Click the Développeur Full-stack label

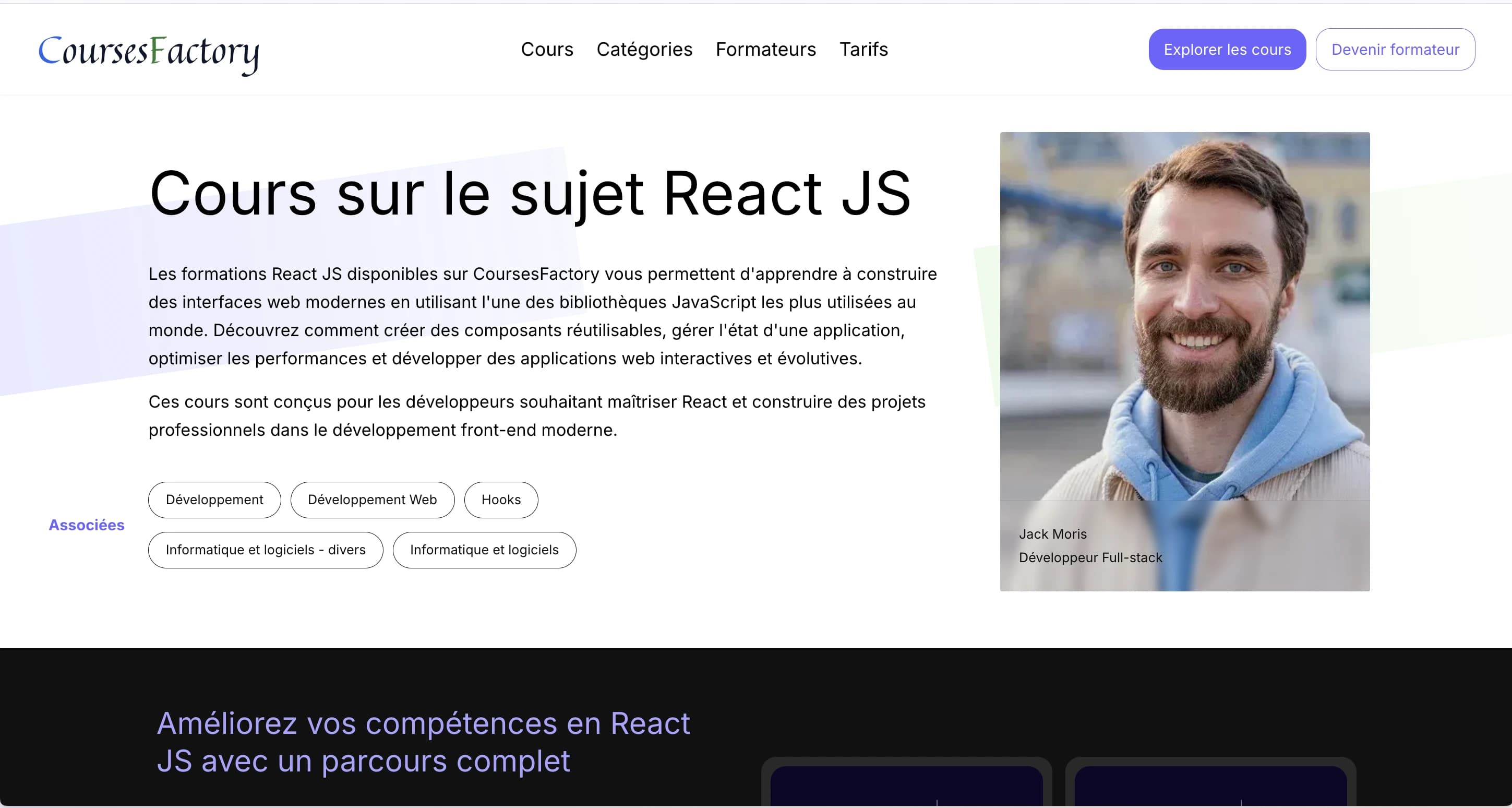[x=1090, y=558]
